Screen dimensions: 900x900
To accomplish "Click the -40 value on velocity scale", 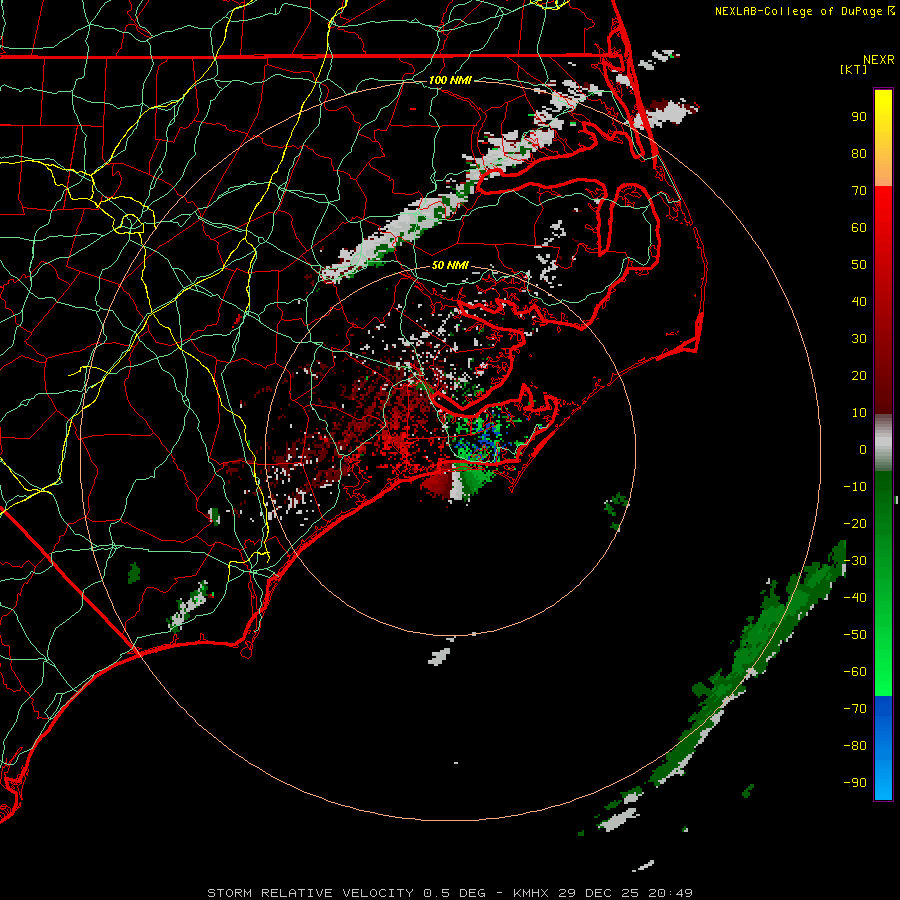I will 855,598.
